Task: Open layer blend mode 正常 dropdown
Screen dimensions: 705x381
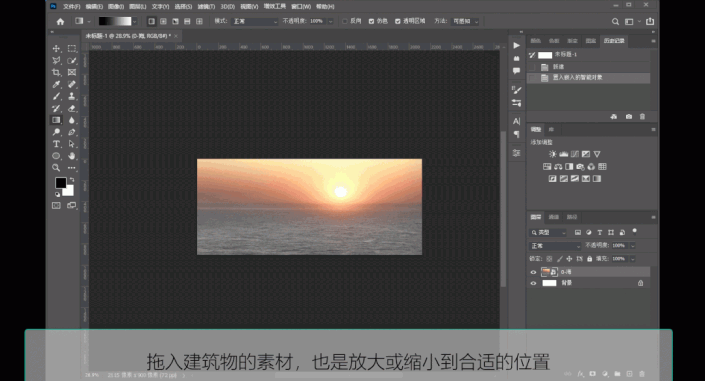Action: pyautogui.click(x=555, y=246)
